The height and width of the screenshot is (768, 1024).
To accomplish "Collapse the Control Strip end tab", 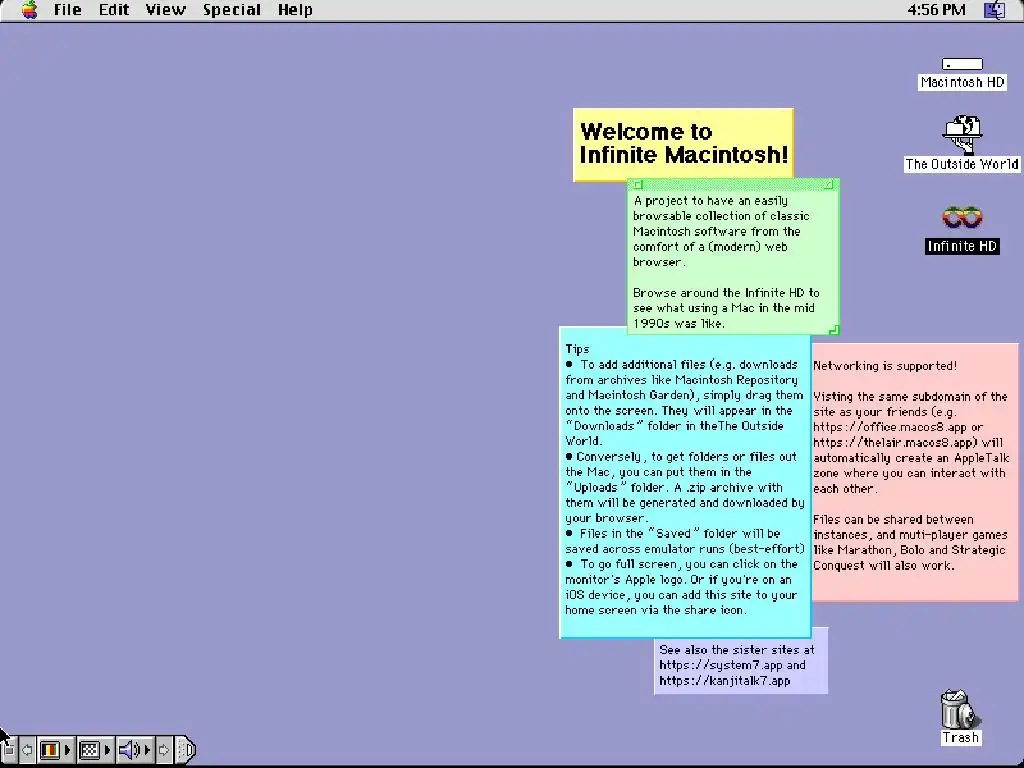I will click(x=186, y=750).
